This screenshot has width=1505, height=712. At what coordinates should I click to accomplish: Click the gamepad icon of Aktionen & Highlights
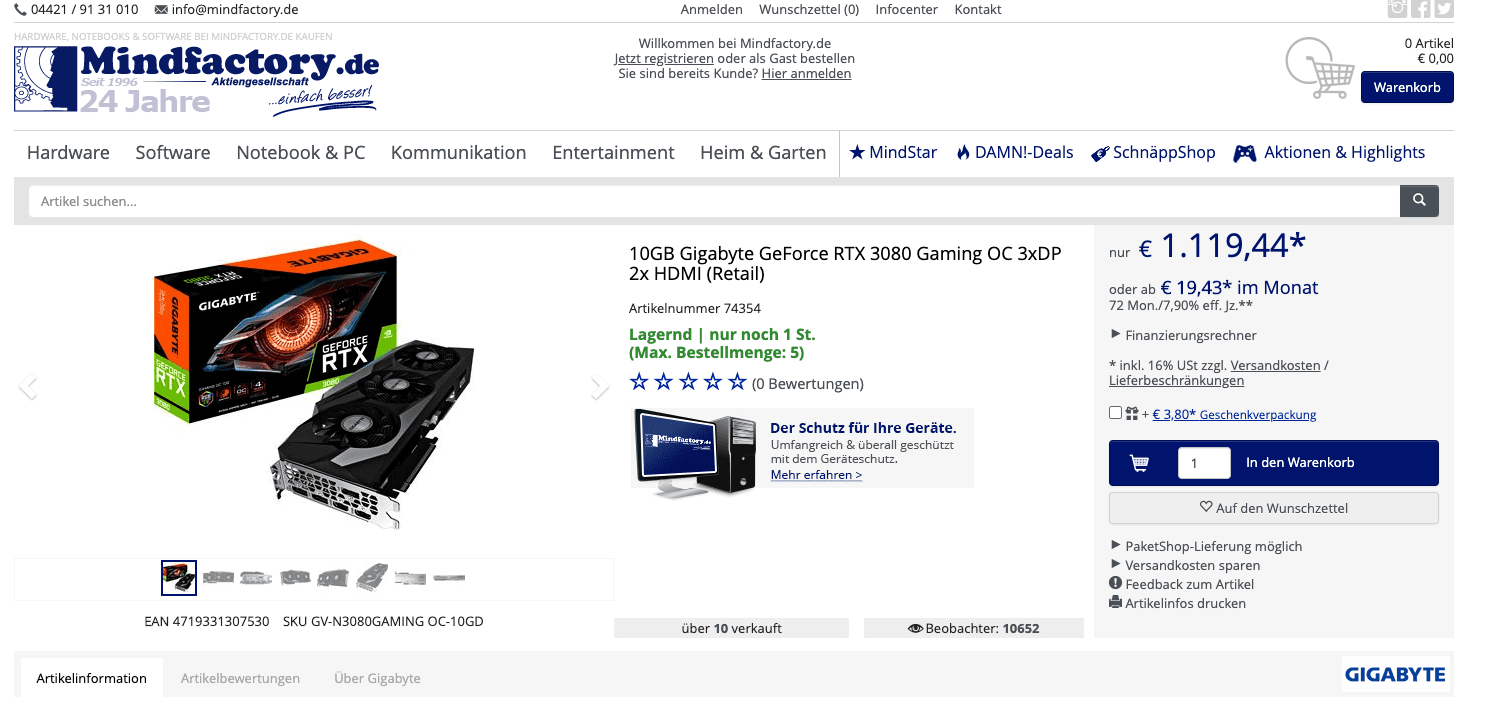[1245, 153]
